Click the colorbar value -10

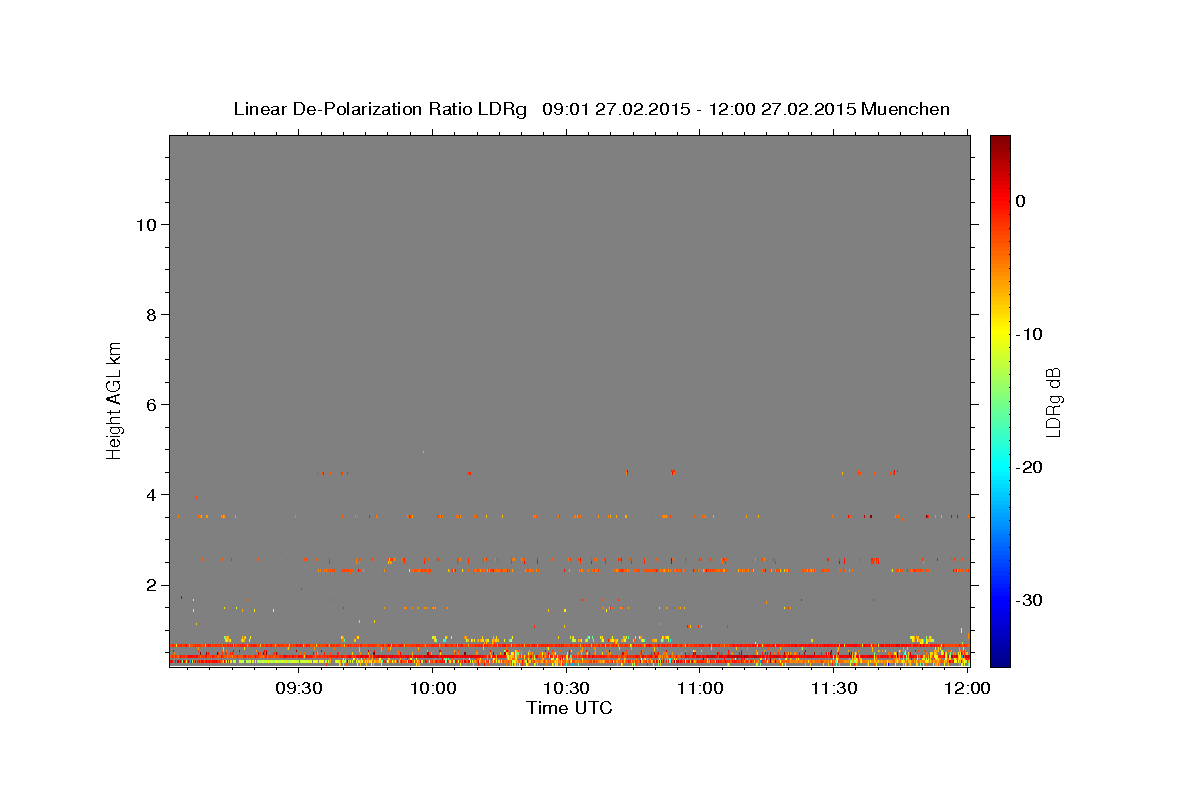(x=1029, y=334)
